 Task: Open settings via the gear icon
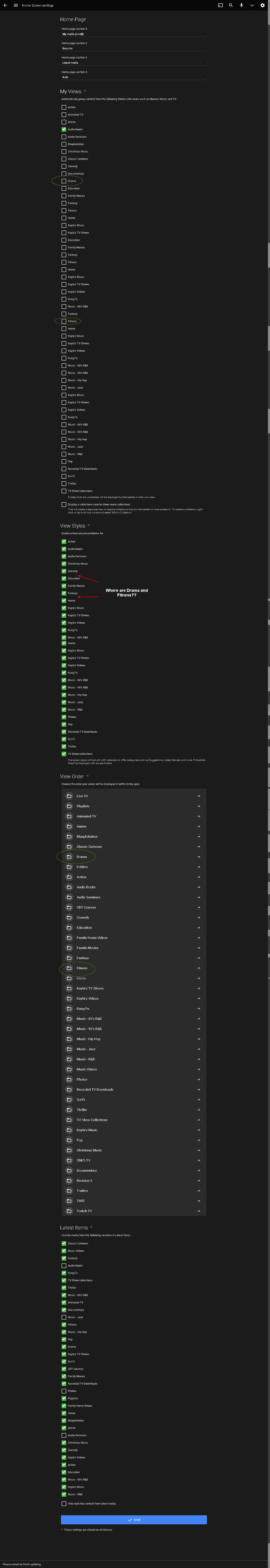[x=263, y=5]
